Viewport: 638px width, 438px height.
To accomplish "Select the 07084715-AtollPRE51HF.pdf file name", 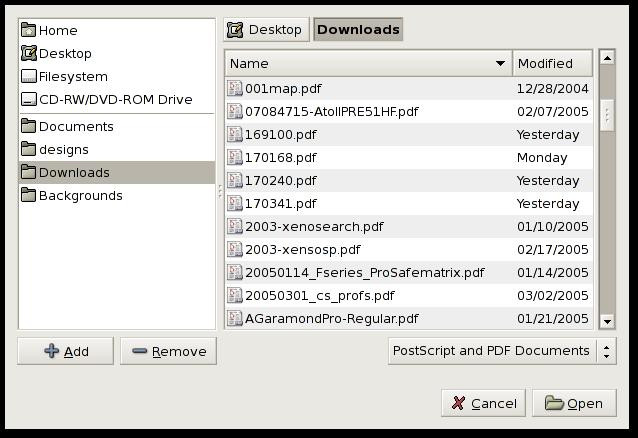I will [x=332, y=112].
